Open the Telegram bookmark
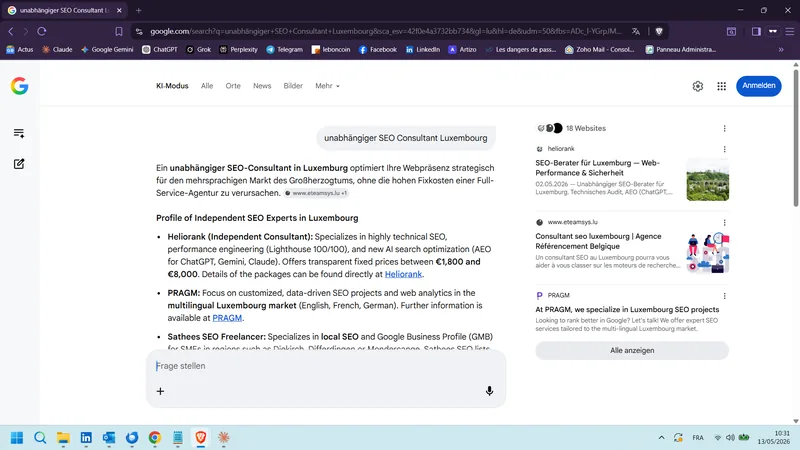The image size is (800, 450). 285,49
